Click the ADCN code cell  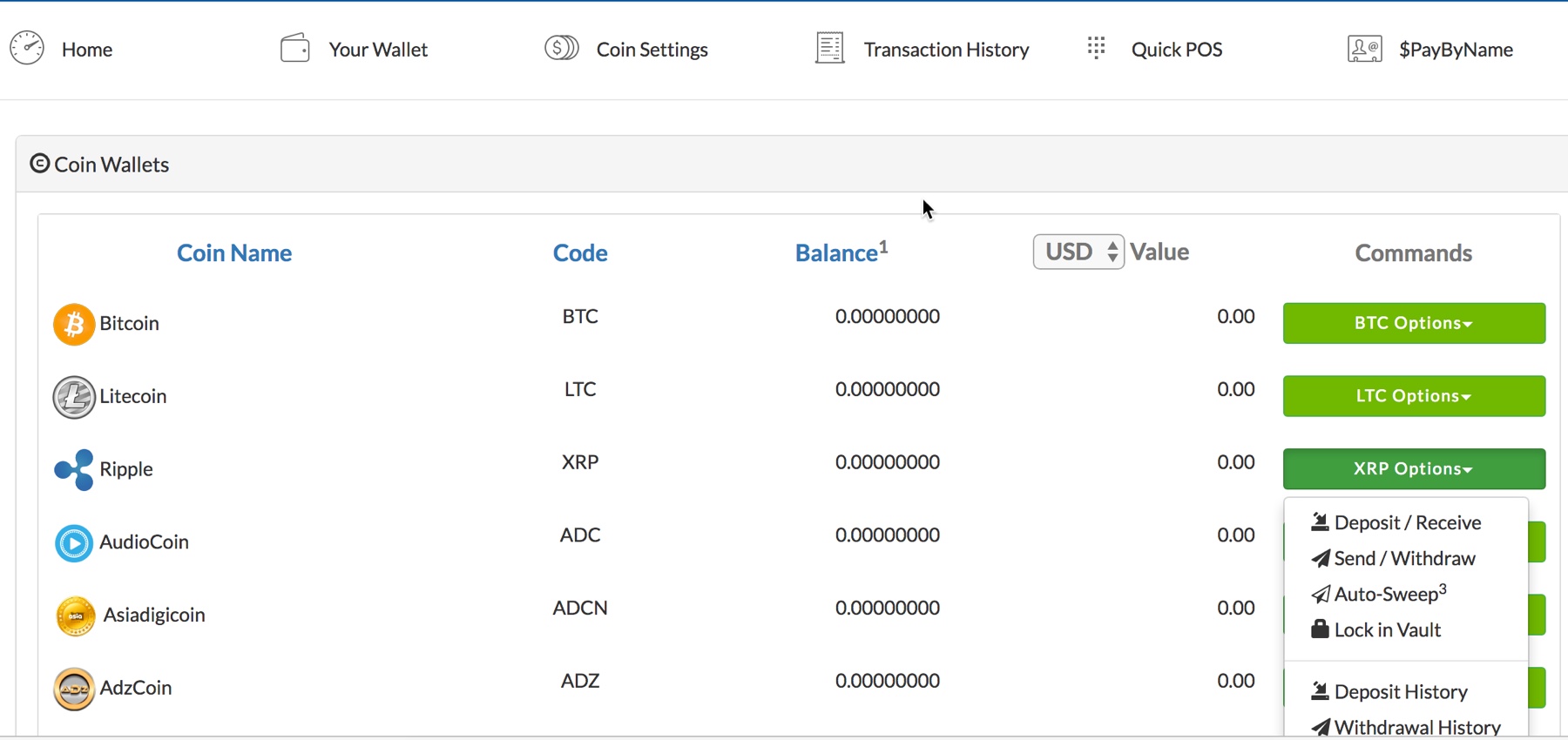(580, 608)
